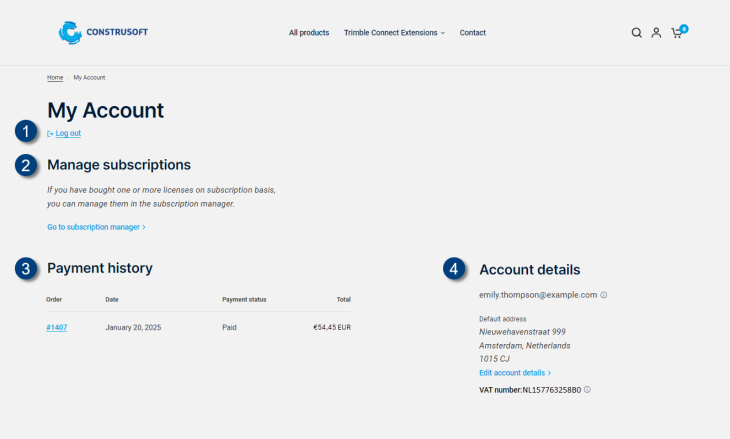The width and height of the screenshot is (730, 439).
Task: Click the Construsoft logo
Action: tap(103, 33)
